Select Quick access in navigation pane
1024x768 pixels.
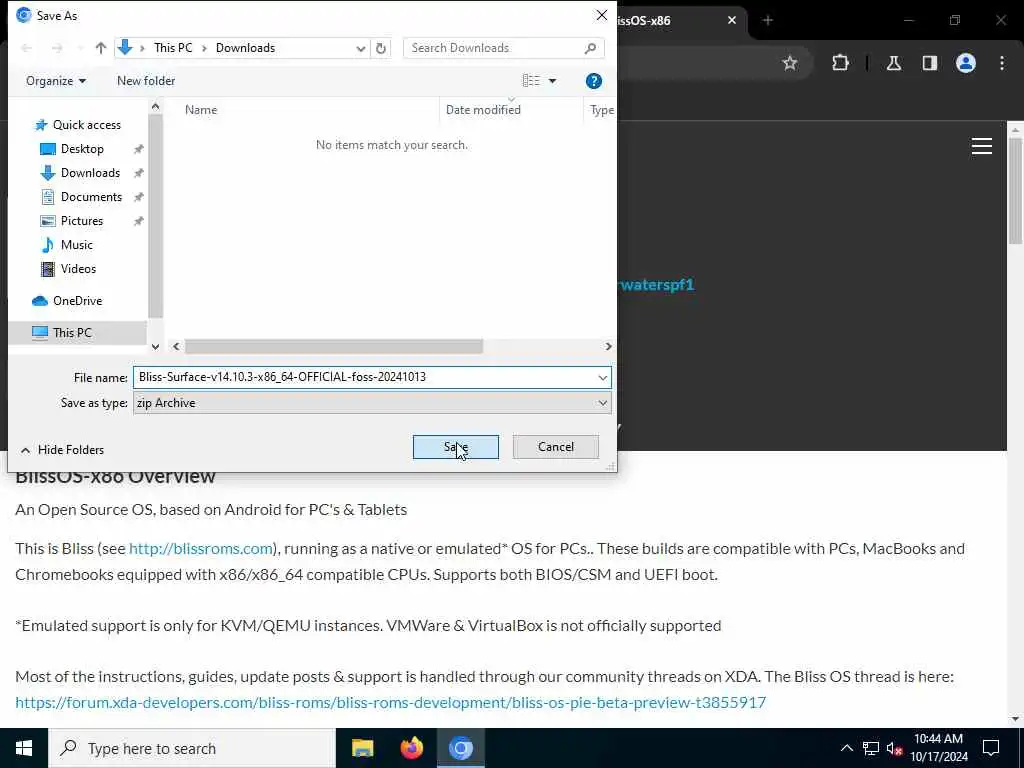pyautogui.click(x=78, y=125)
